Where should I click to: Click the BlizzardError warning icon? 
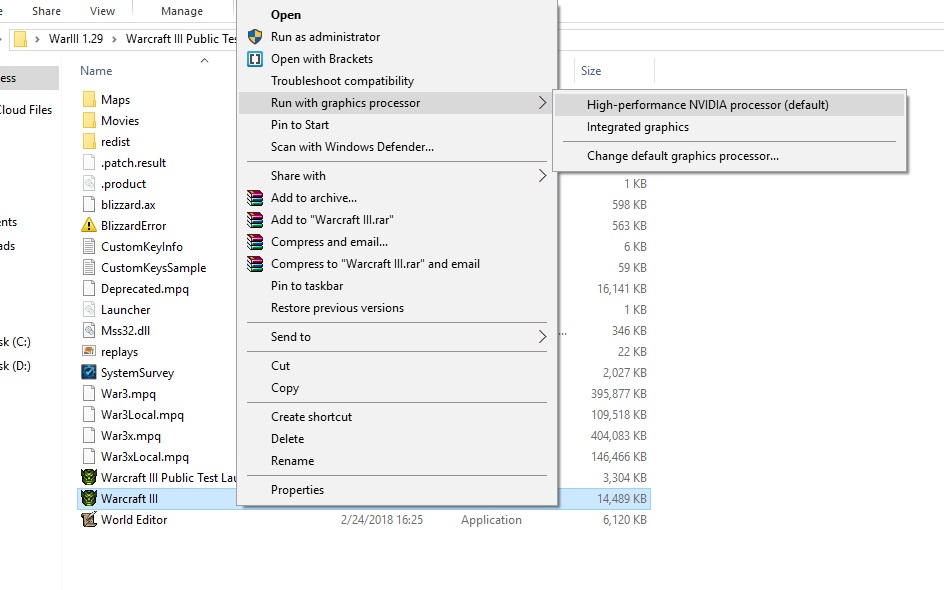tap(89, 225)
